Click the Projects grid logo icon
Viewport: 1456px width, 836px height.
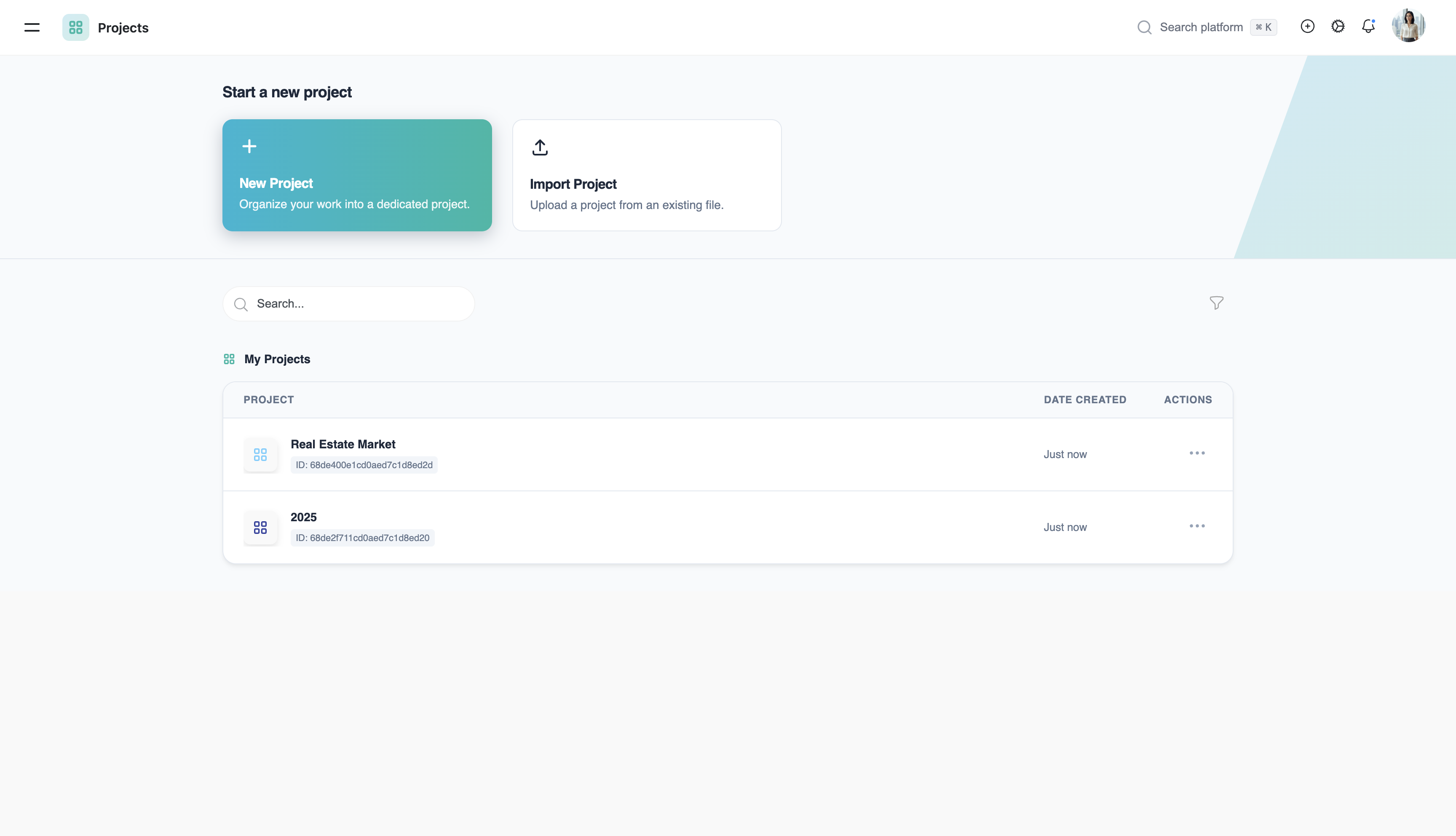76,27
